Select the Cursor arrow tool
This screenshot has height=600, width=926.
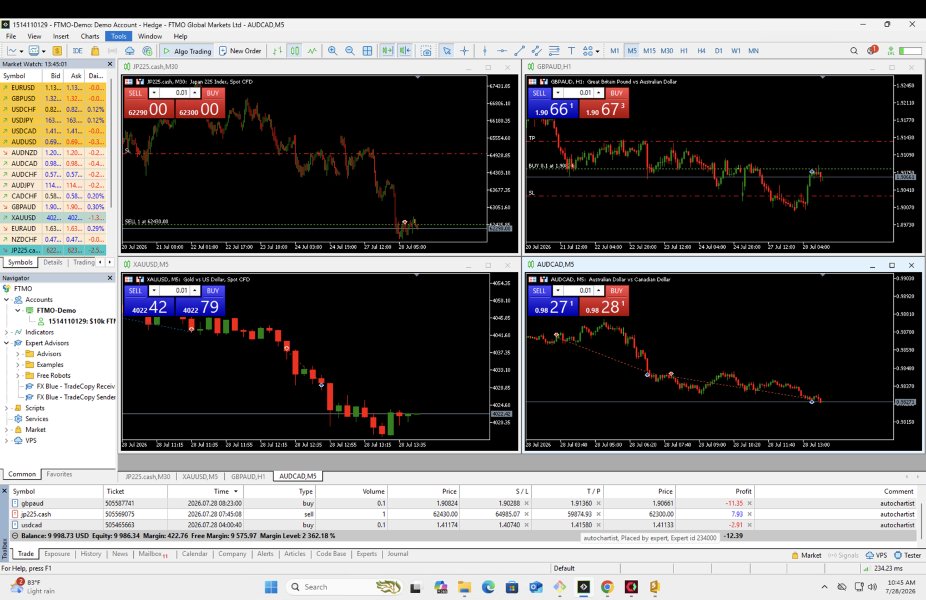tap(447, 51)
